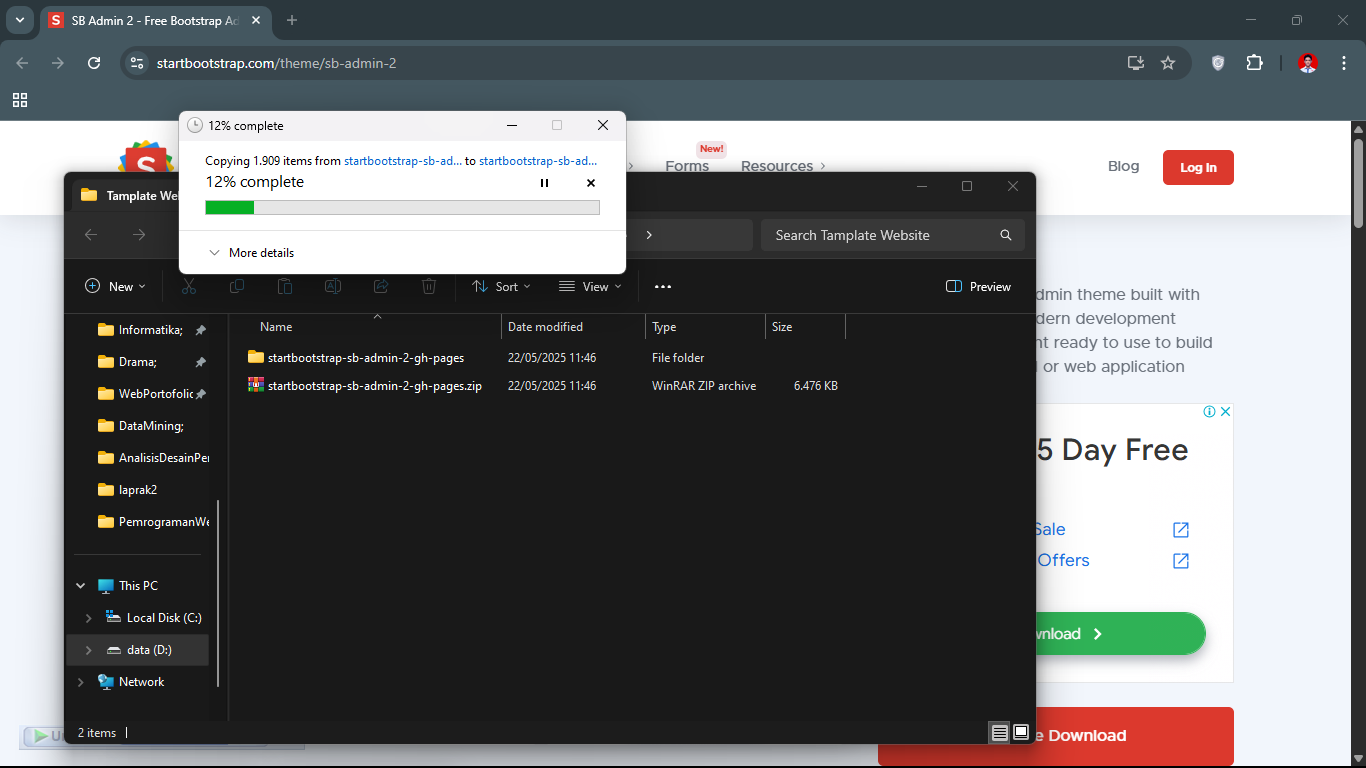
Task: Open the Sort dropdown menu
Action: point(501,287)
